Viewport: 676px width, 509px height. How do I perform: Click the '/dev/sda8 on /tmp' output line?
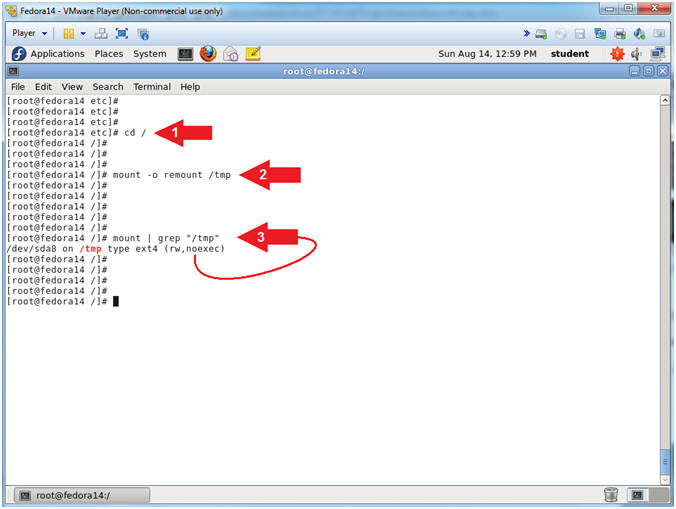116,249
